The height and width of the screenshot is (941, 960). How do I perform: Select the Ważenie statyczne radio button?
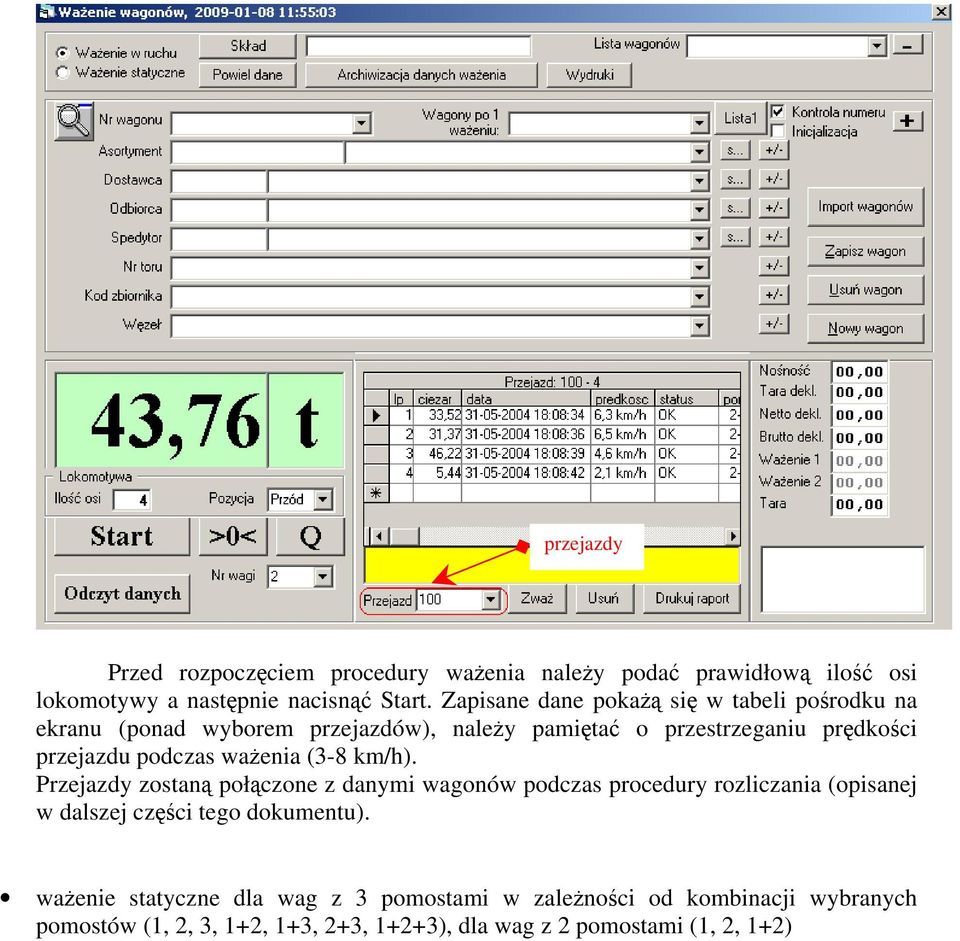(62, 73)
